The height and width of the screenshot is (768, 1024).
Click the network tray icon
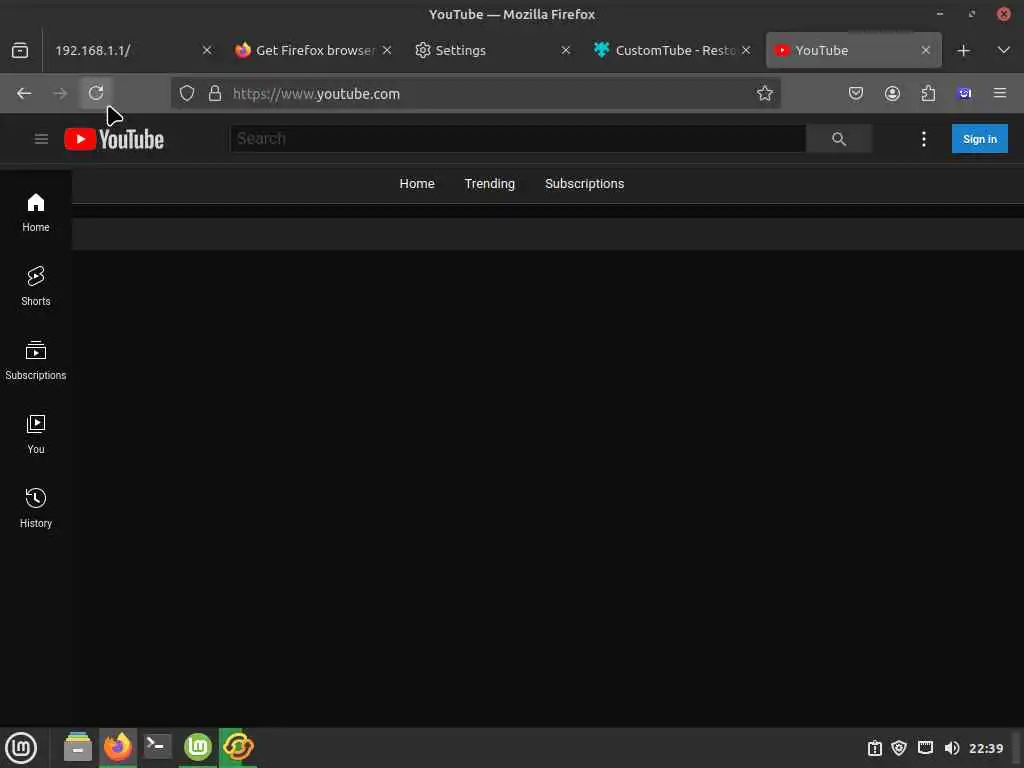click(x=925, y=748)
